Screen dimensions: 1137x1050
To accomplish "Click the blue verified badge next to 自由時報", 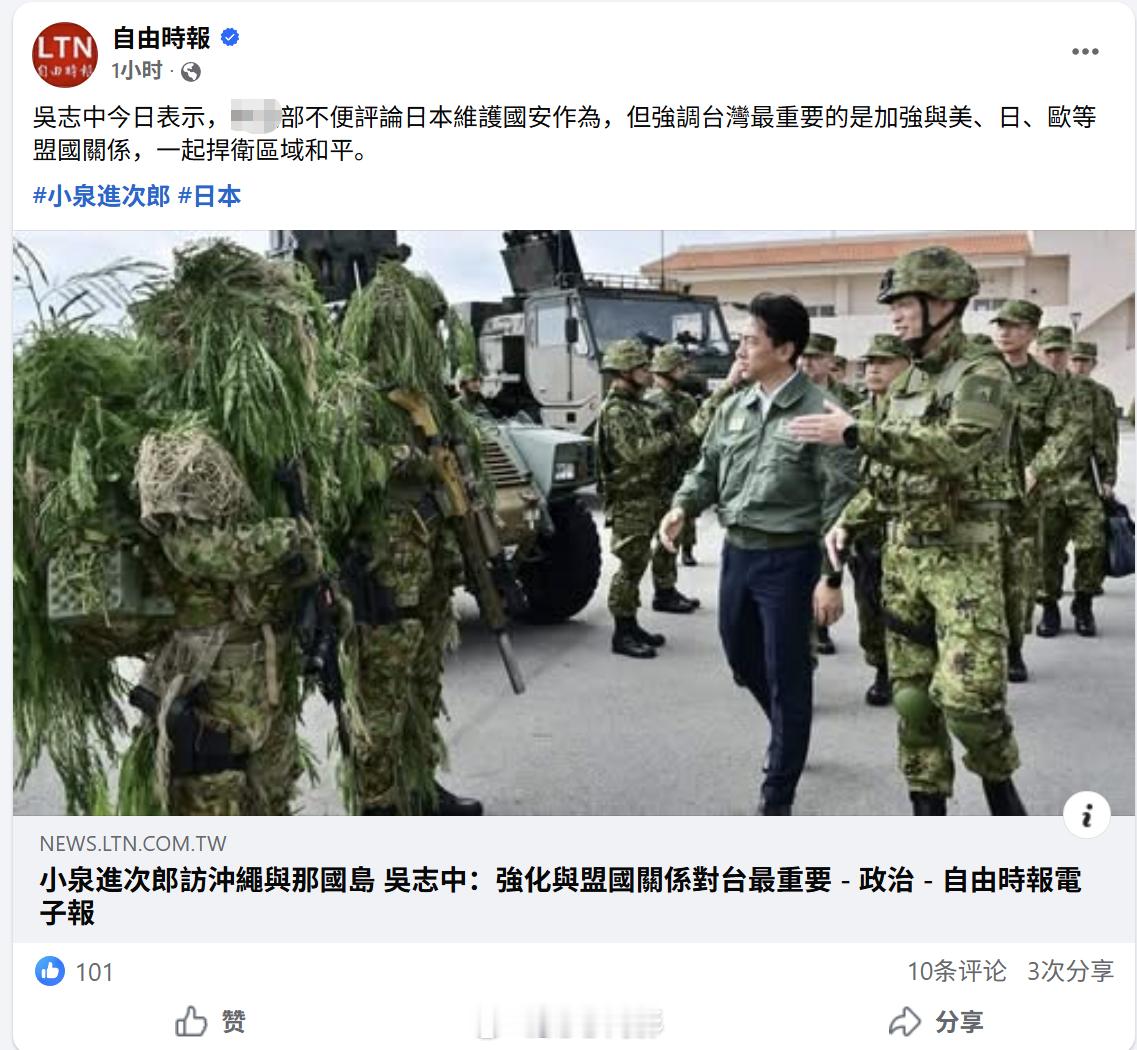I will click(230, 37).
